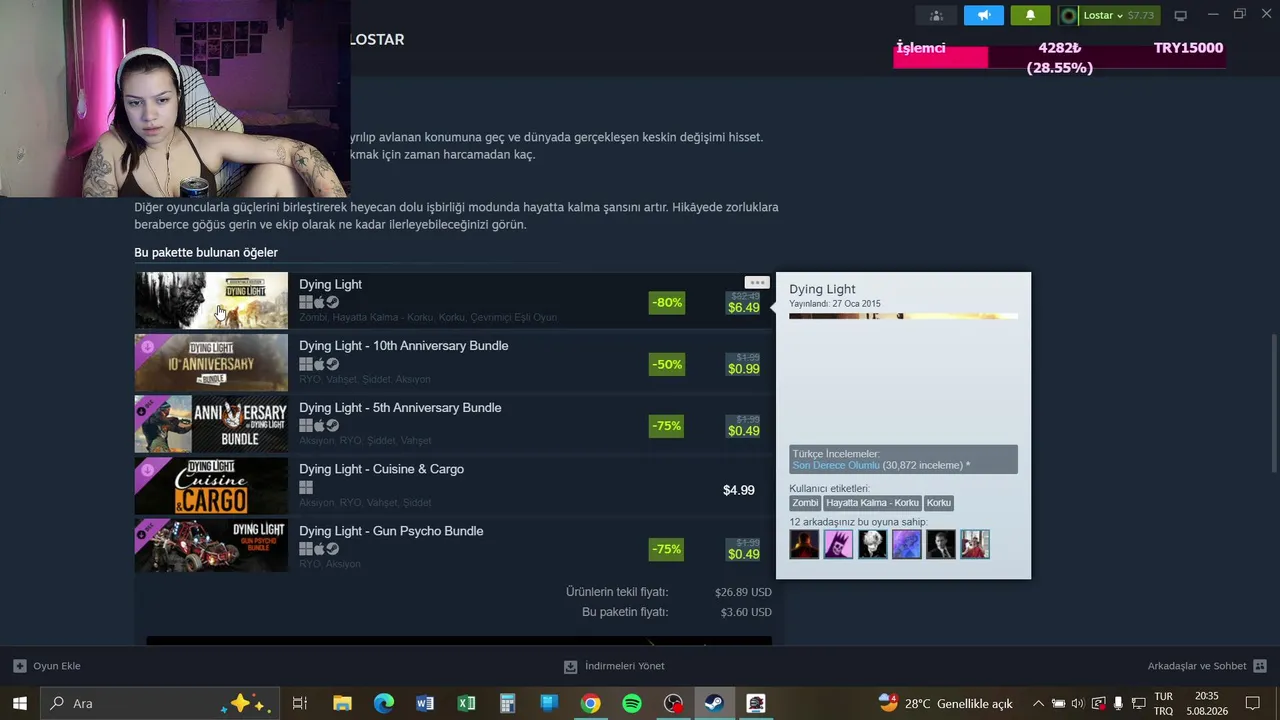Click 'Son Derece Olumlu' review summary
Viewport: 1280px width, 720px height.
tap(836, 465)
